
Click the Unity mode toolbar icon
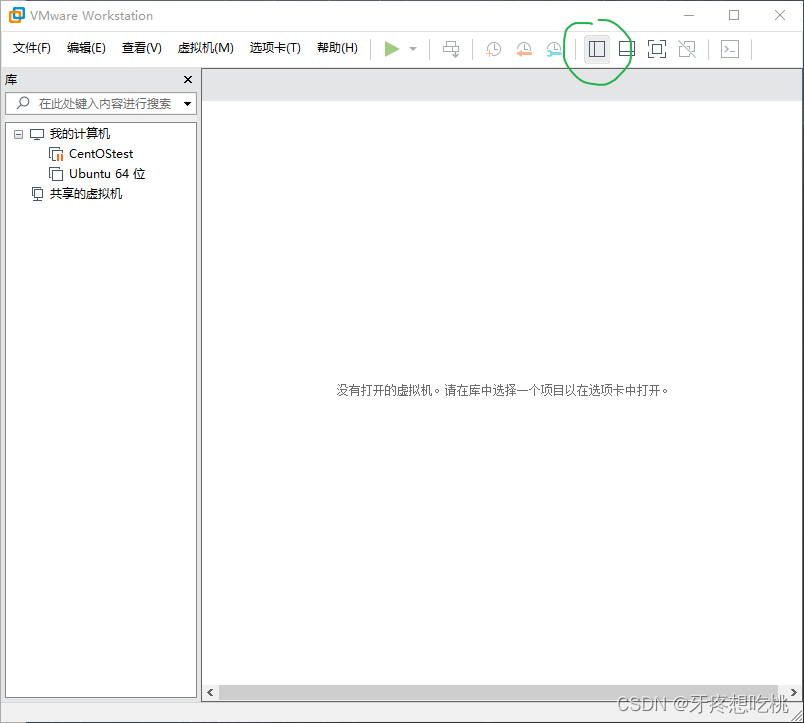[x=687, y=49]
